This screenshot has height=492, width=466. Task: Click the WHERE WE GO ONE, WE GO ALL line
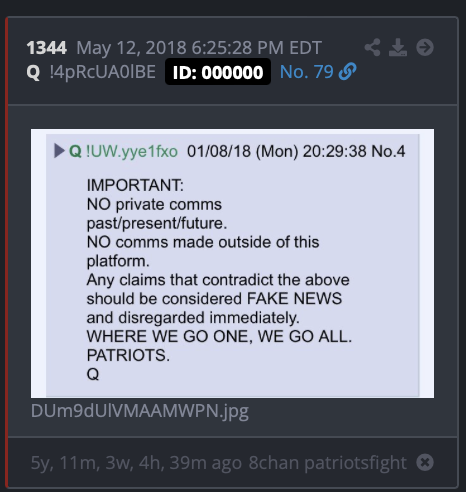coord(219,336)
